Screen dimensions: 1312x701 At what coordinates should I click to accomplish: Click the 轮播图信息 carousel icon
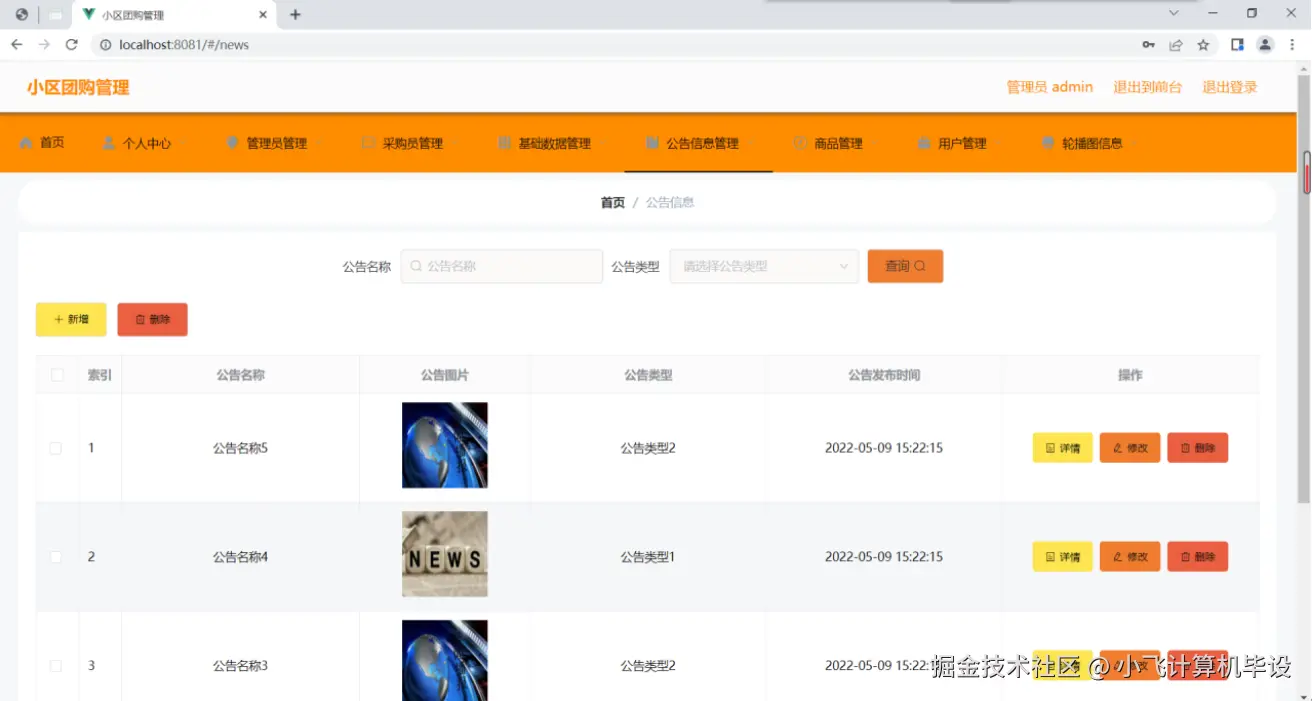click(1047, 142)
